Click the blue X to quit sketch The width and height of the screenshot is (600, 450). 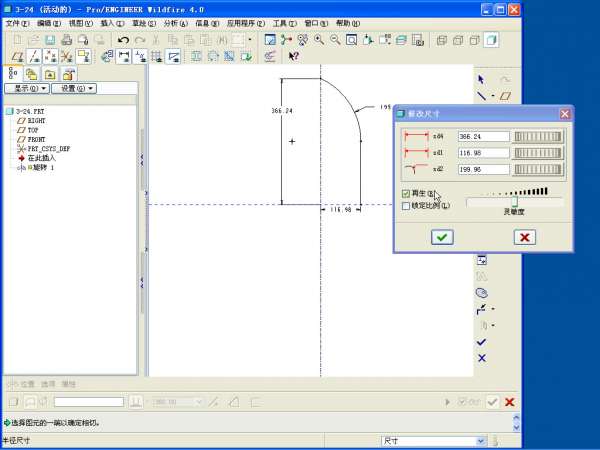pyautogui.click(x=482, y=358)
